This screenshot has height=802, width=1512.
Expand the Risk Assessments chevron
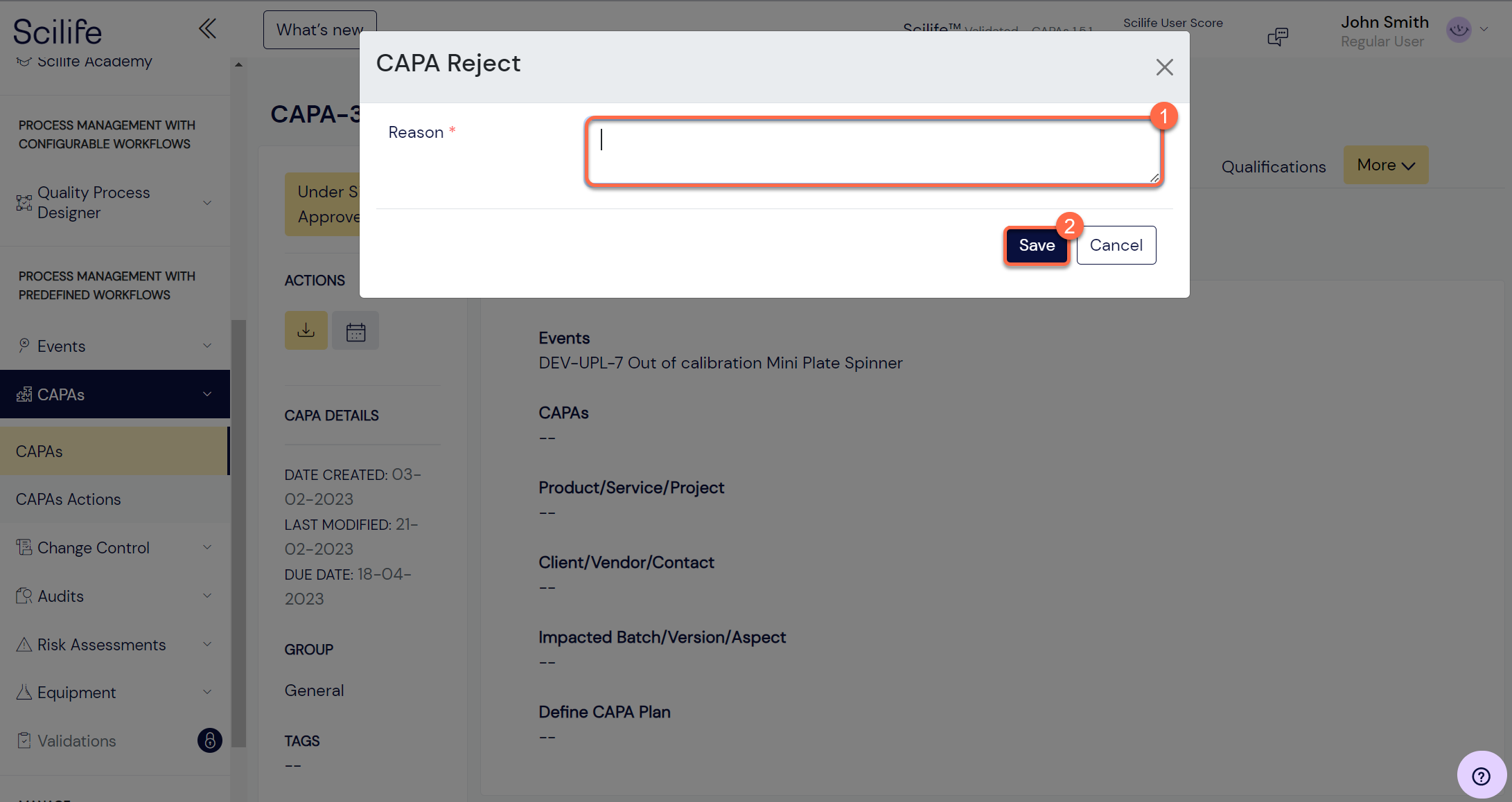(207, 644)
